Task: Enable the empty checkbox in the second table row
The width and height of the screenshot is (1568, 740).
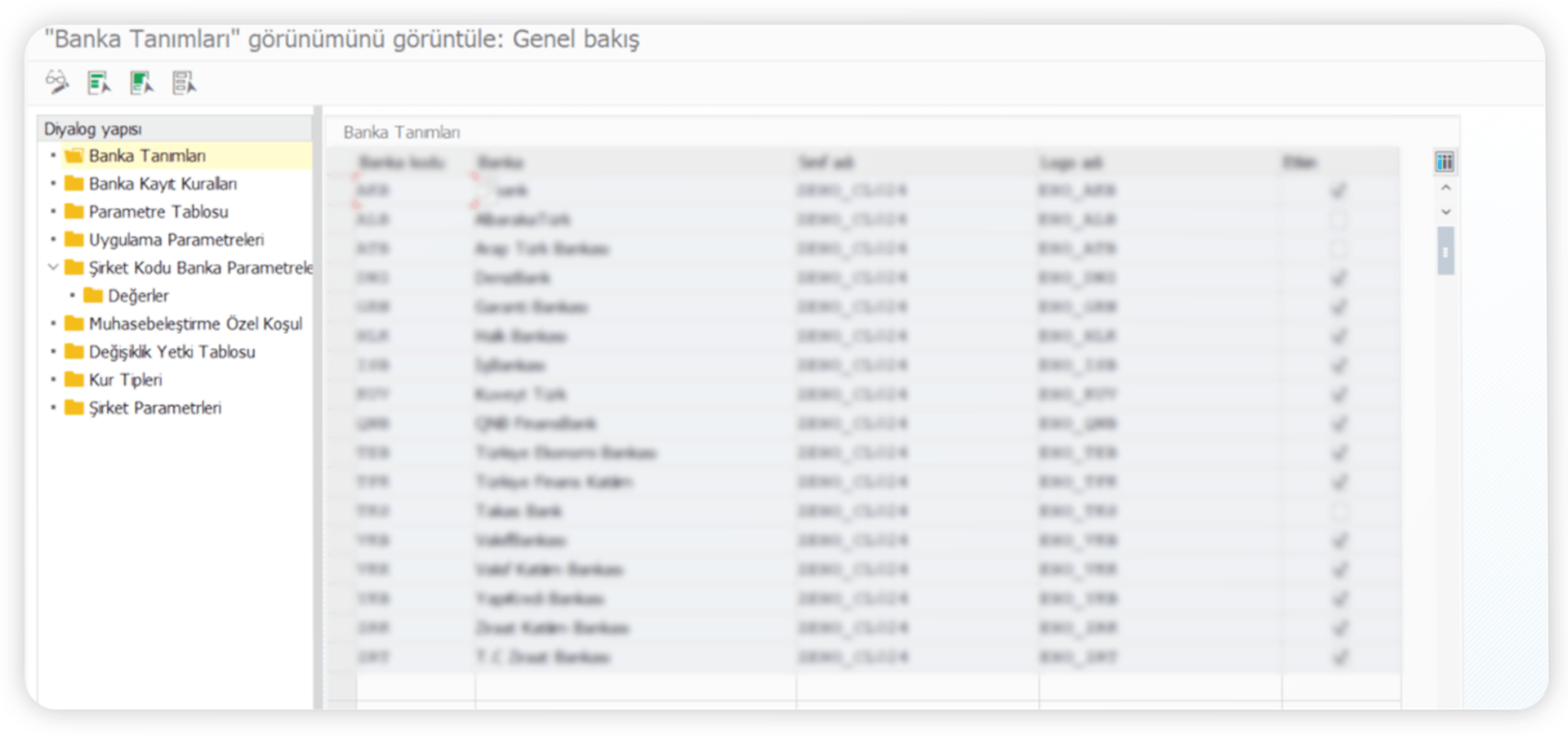Action: 1339,220
